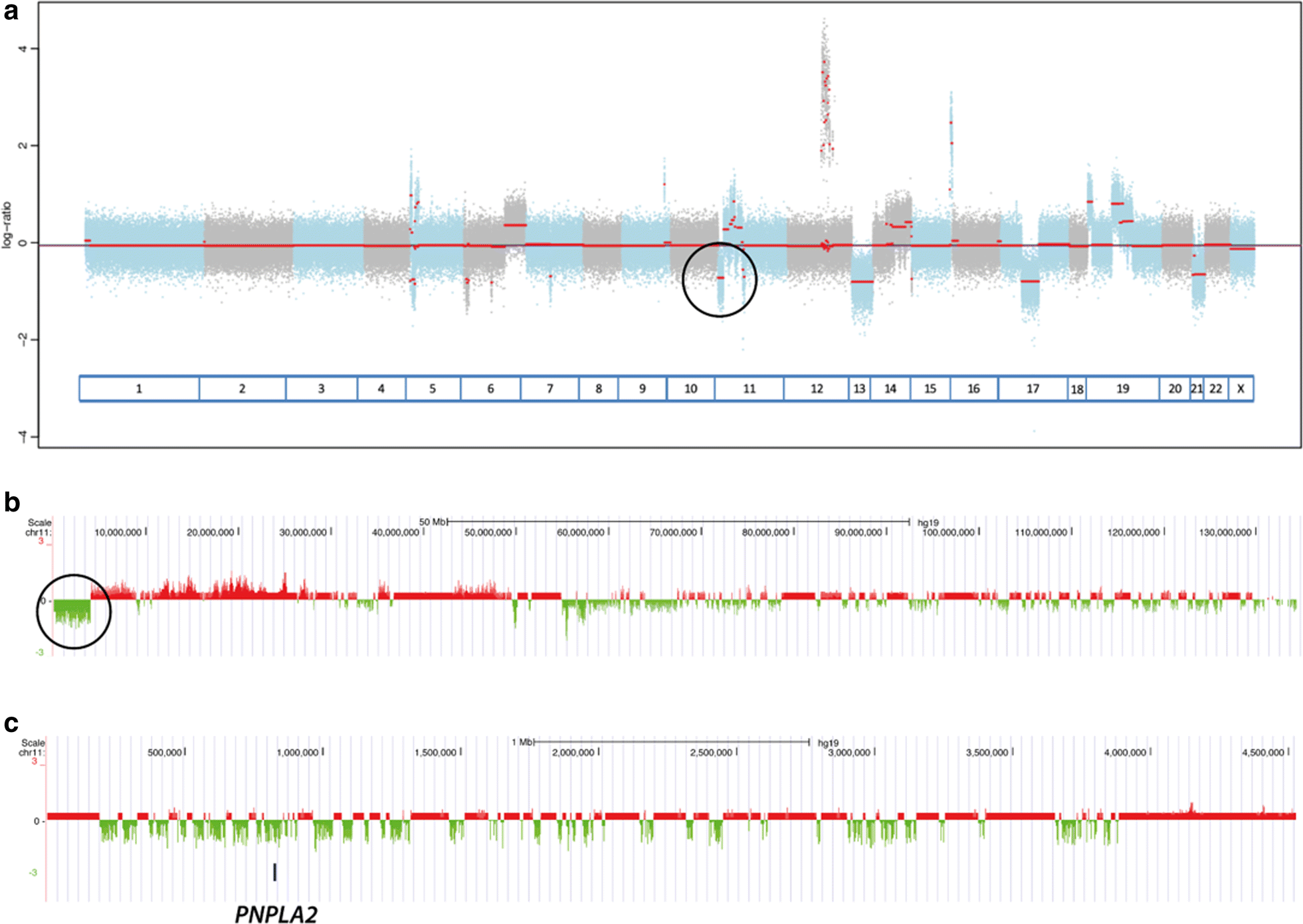The height and width of the screenshot is (924, 1303).
Task: Click the chromosome 4 label box
Action: [x=381, y=389]
